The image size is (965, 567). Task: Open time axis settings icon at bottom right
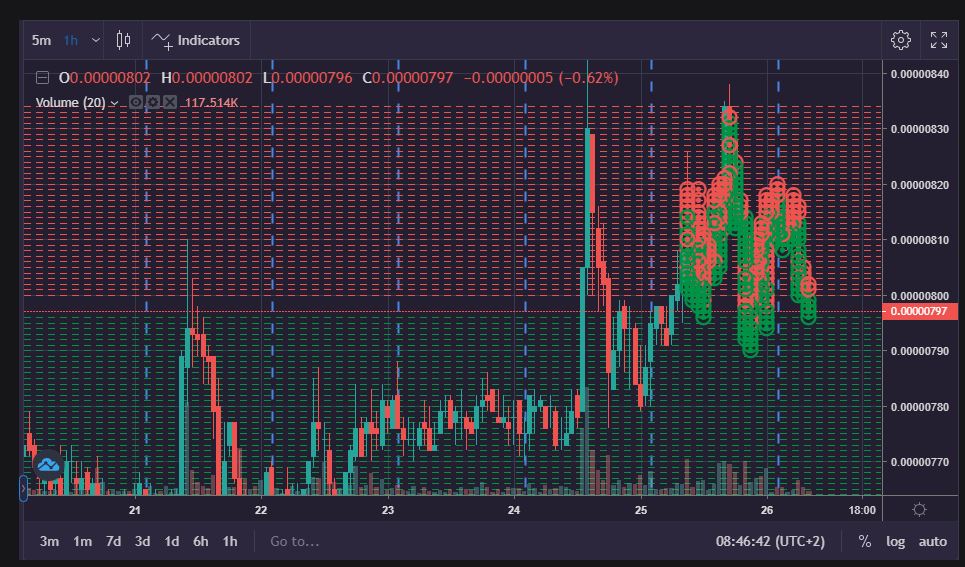click(919, 509)
